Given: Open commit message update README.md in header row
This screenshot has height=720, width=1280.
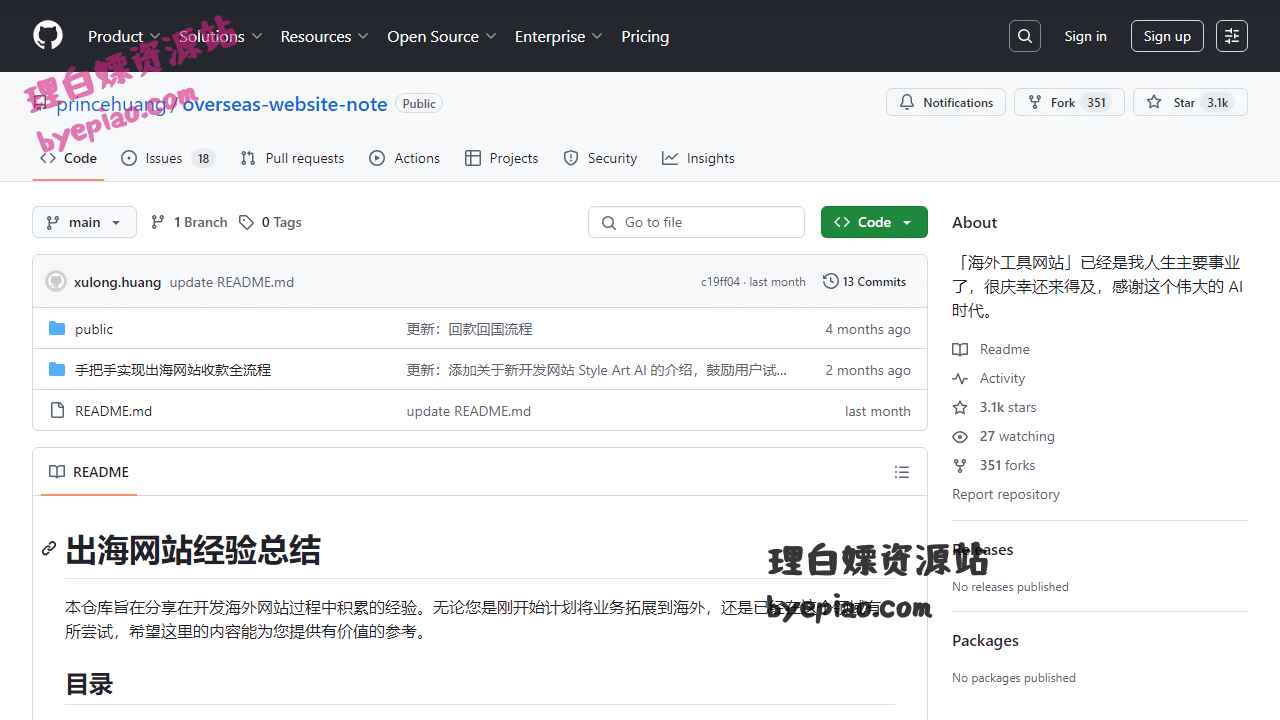Looking at the screenshot, I should pos(232,282).
